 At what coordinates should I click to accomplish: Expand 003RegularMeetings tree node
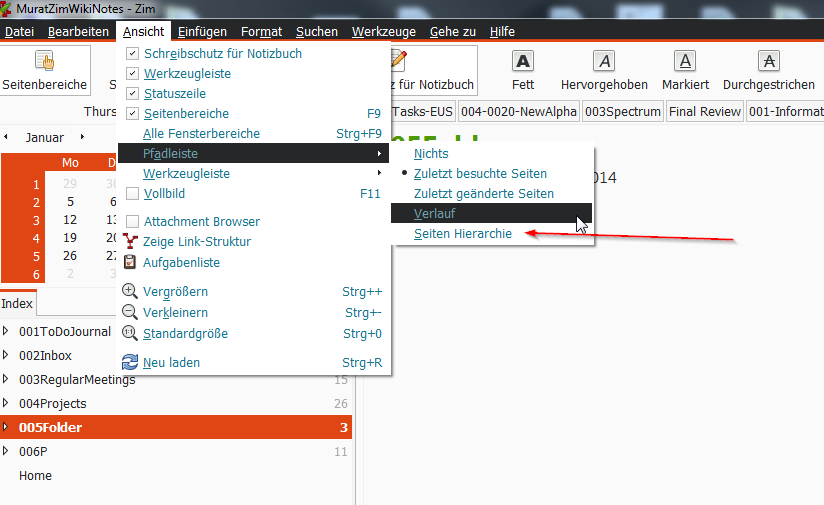[x=5, y=378]
